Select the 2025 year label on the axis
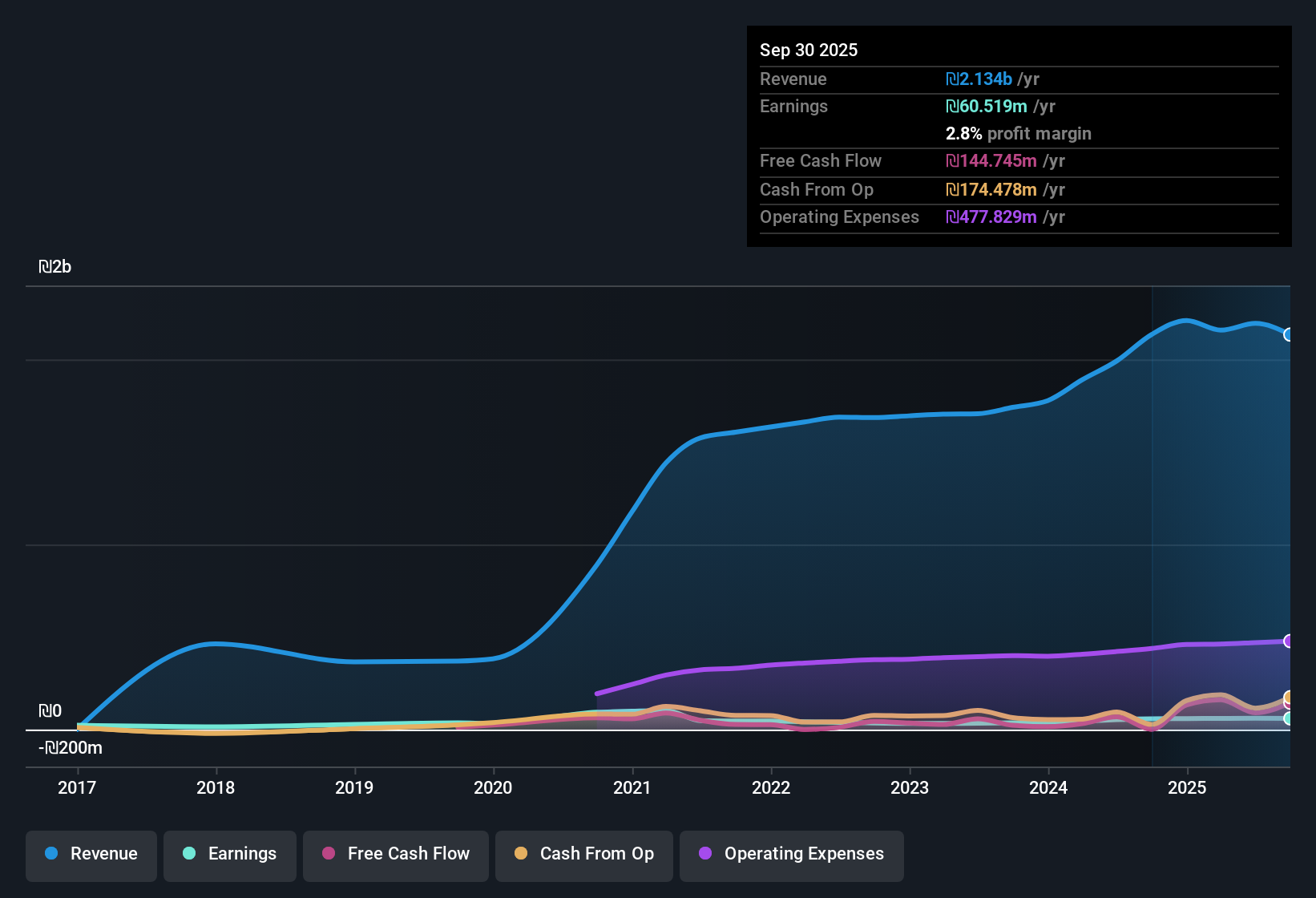 (x=1188, y=788)
